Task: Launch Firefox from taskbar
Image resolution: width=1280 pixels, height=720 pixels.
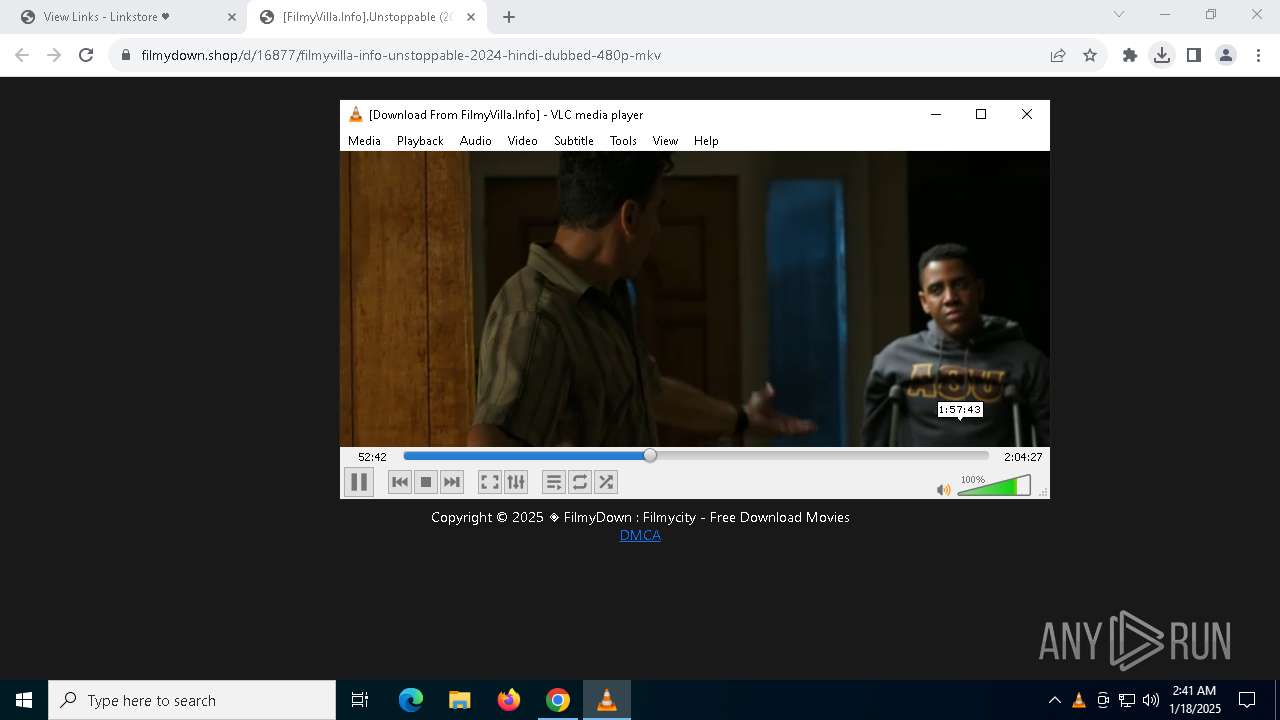Action: pyautogui.click(x=509, y=700)
